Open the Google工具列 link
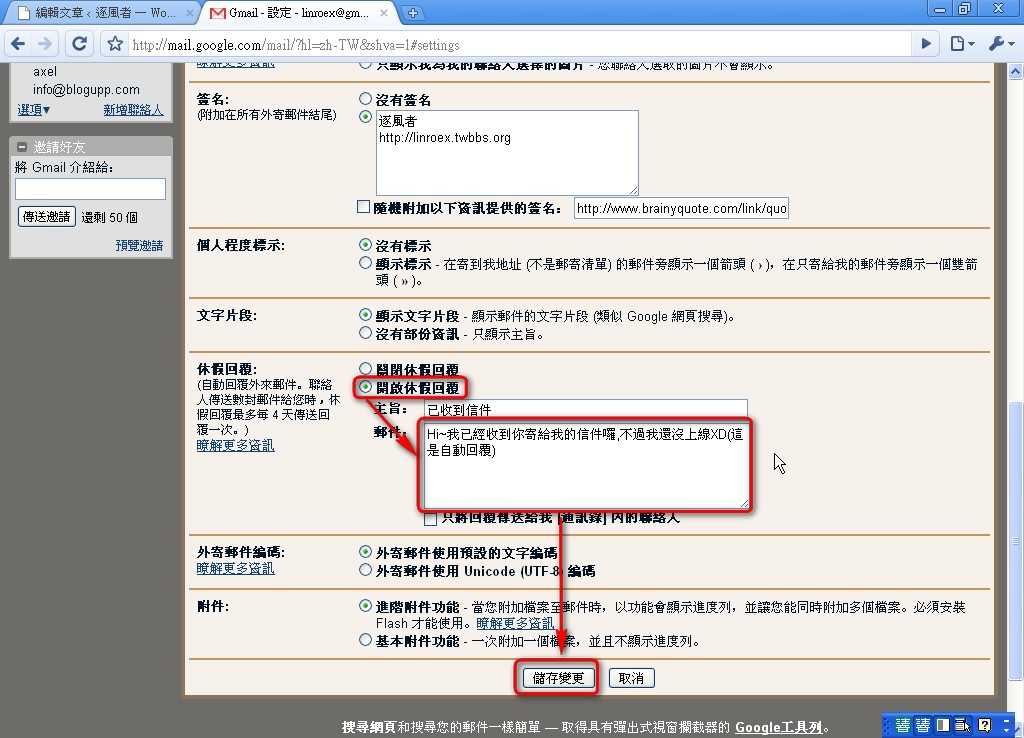This screenshot has height=738, width=1024. pos(778,727)
